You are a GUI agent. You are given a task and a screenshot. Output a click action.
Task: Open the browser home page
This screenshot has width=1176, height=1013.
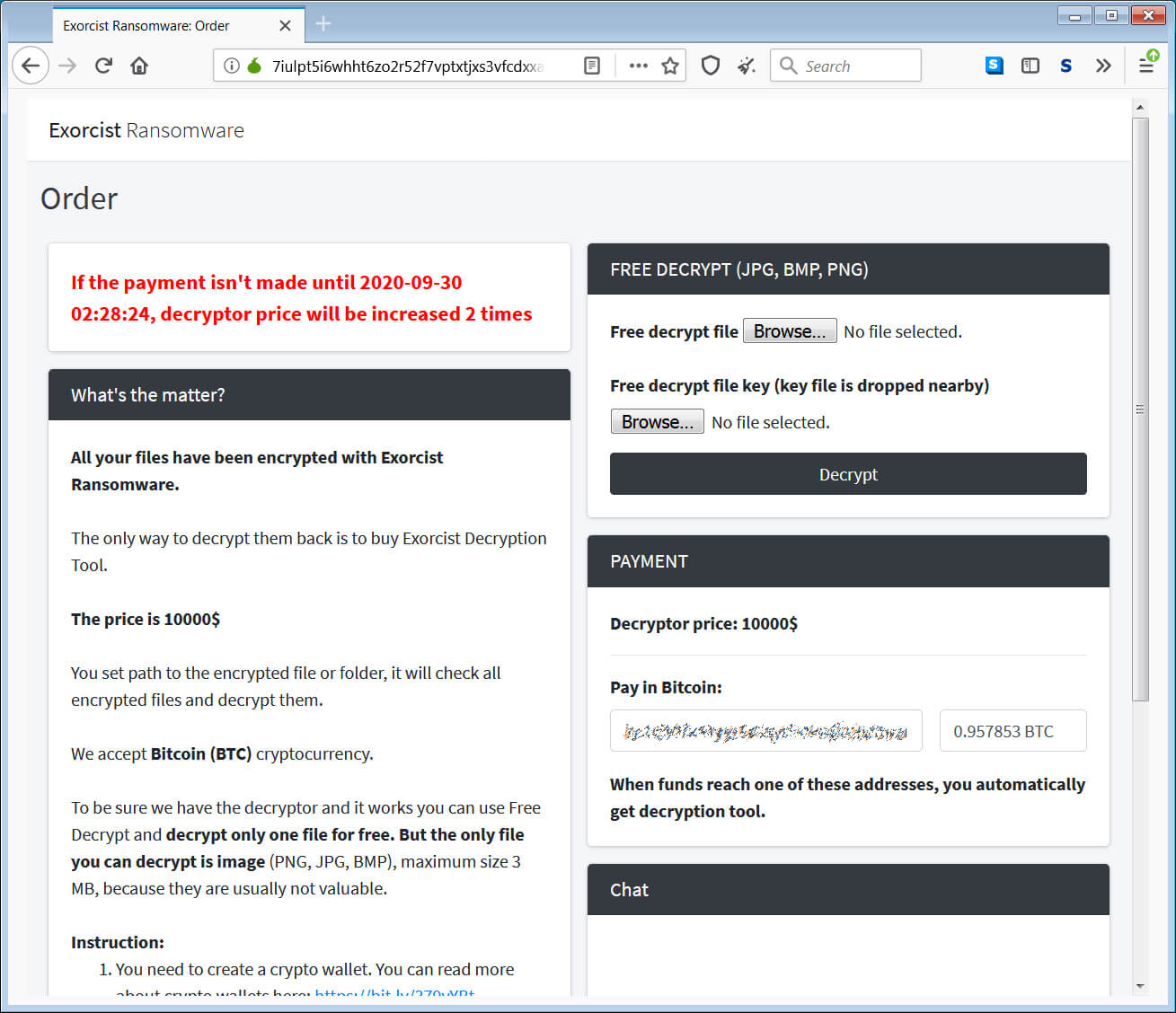point(139,66)
